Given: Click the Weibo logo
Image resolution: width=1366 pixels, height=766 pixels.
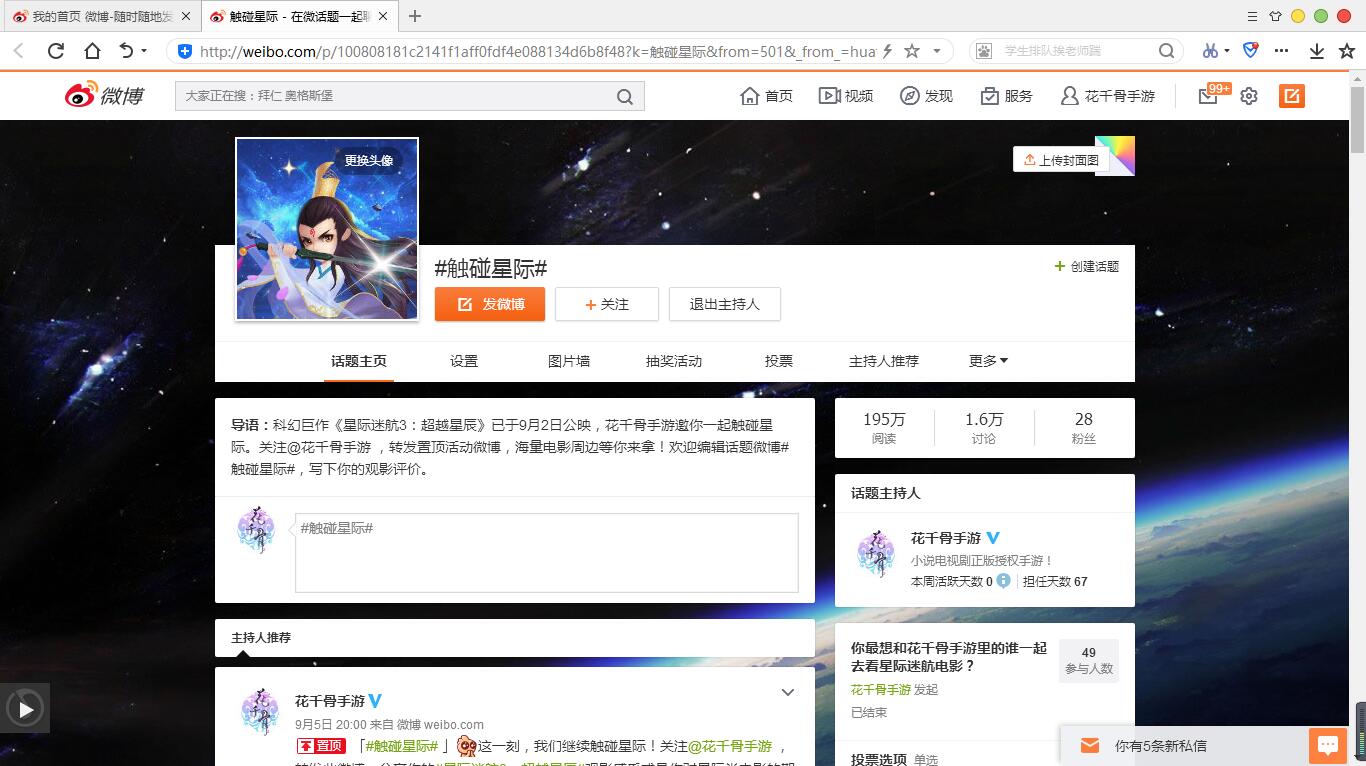Looking at the screenshot, I should [105, 95].
